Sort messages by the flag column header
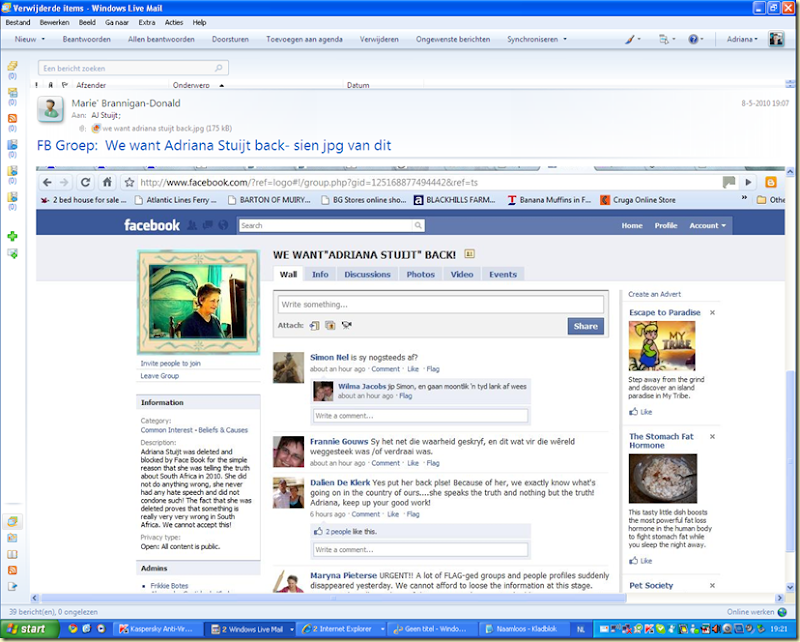 click(x=65, y=85)
